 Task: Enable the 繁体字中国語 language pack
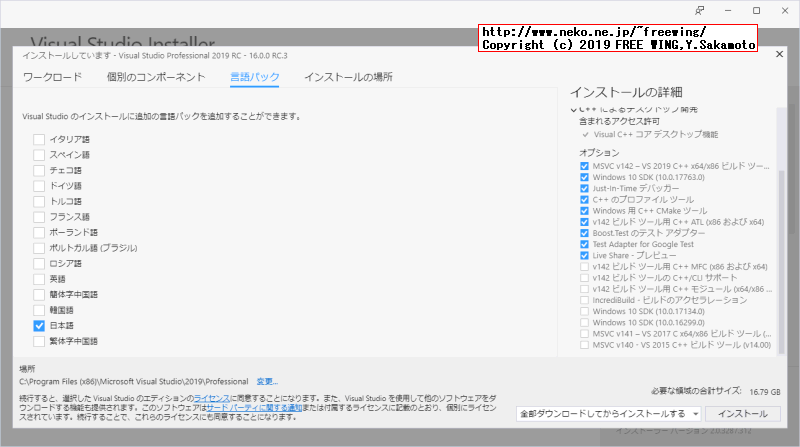39,341
